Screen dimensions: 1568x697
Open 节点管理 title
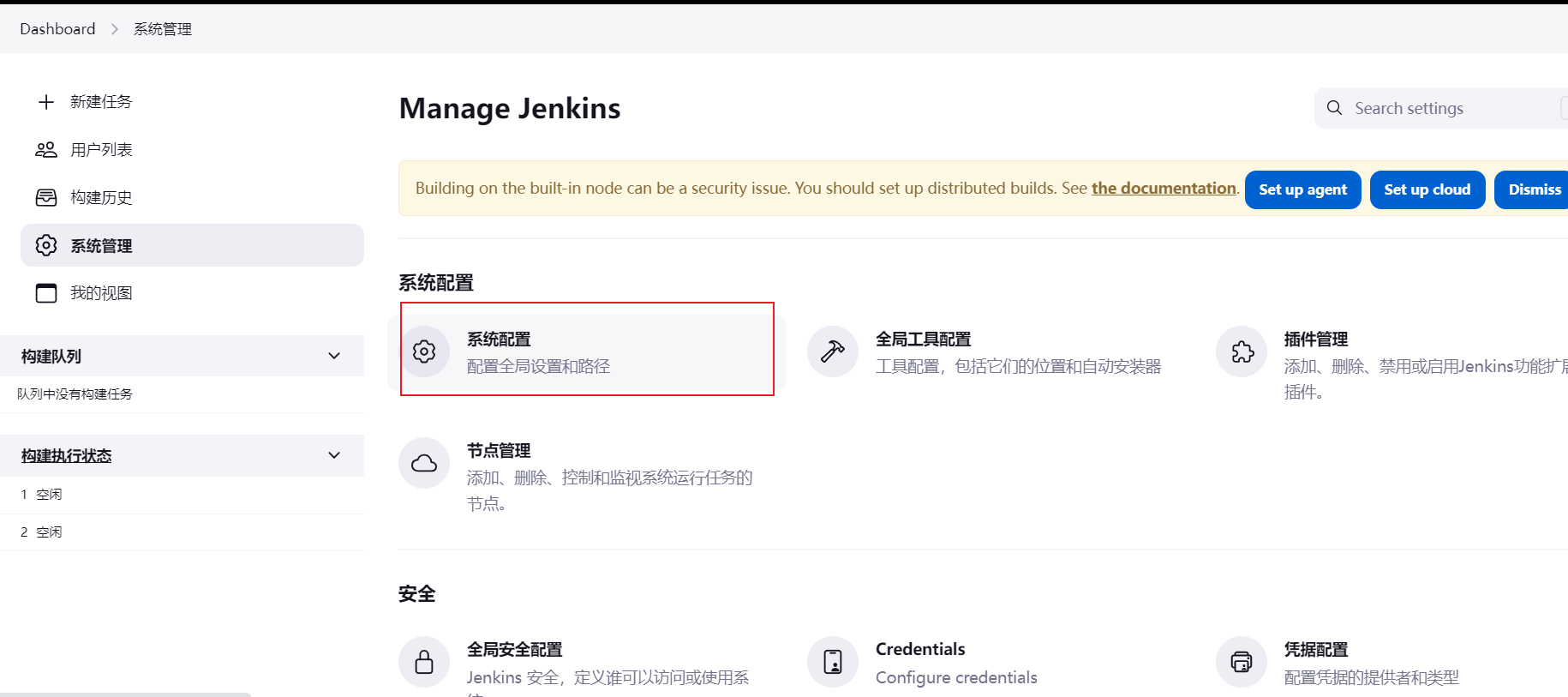click(499, 451)
